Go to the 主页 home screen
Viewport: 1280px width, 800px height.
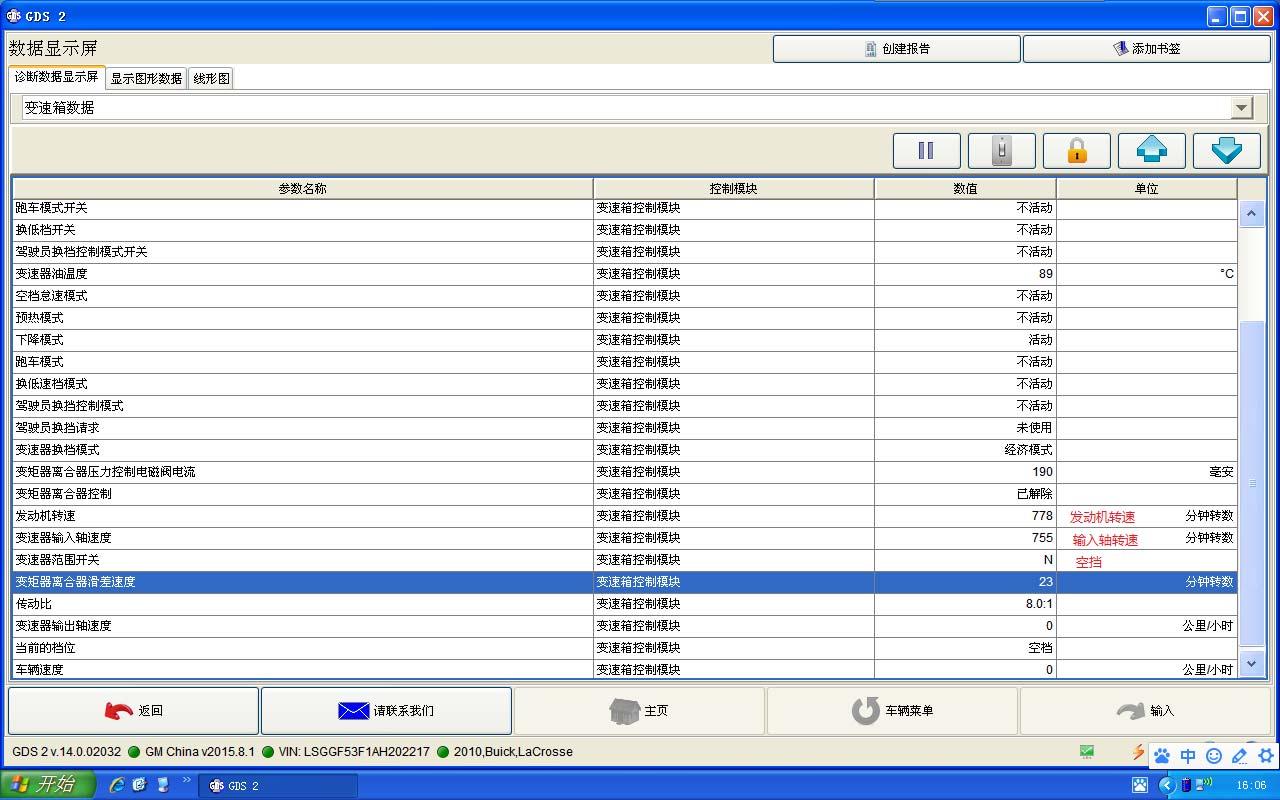[639, 711]
